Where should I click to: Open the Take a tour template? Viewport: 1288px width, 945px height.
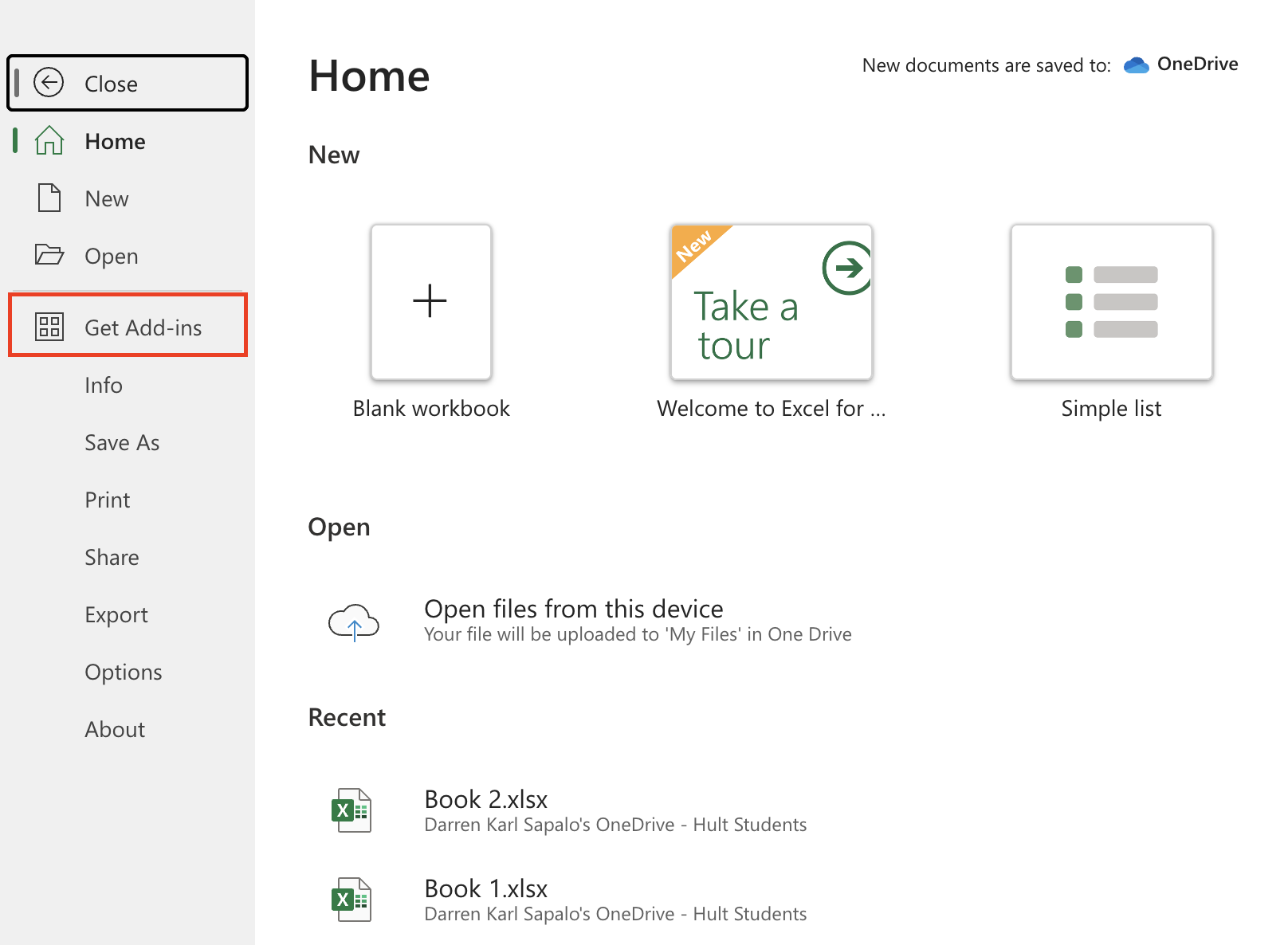click(771, 302)
